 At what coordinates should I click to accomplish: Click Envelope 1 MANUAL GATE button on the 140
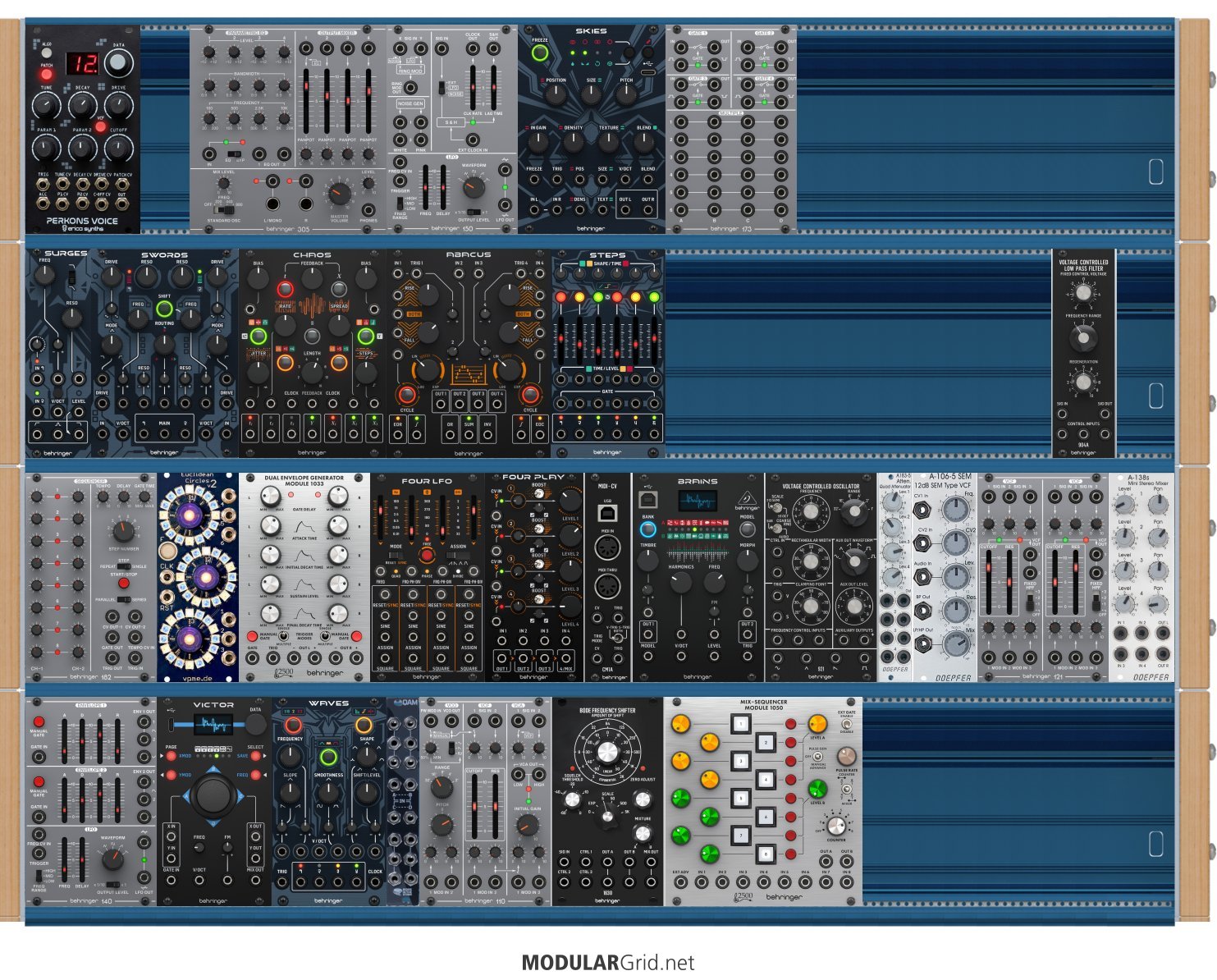click(39, 721)
